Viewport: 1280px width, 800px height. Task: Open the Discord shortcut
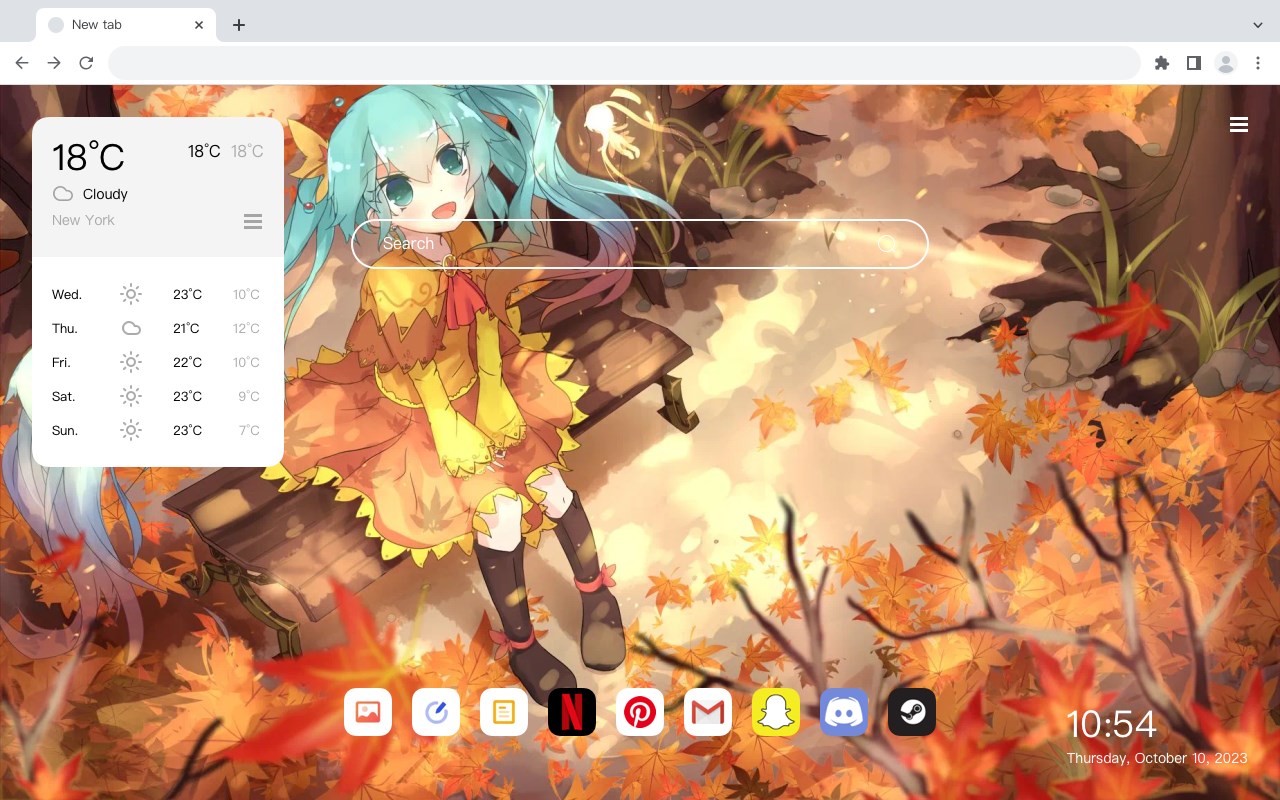(x=844, y=712)
